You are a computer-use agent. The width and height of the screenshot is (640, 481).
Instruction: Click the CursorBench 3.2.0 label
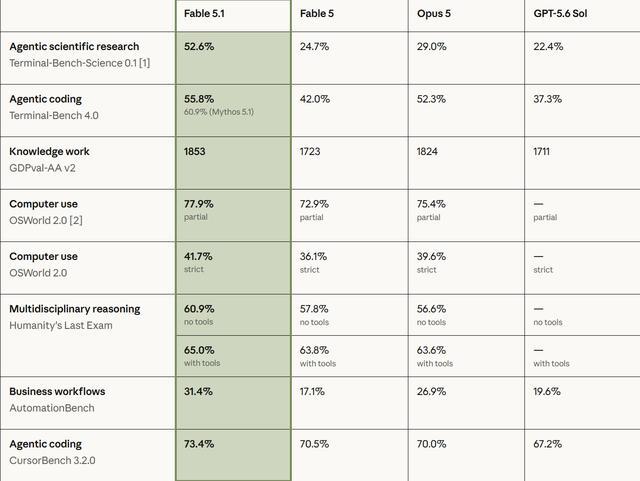point(52,461)
